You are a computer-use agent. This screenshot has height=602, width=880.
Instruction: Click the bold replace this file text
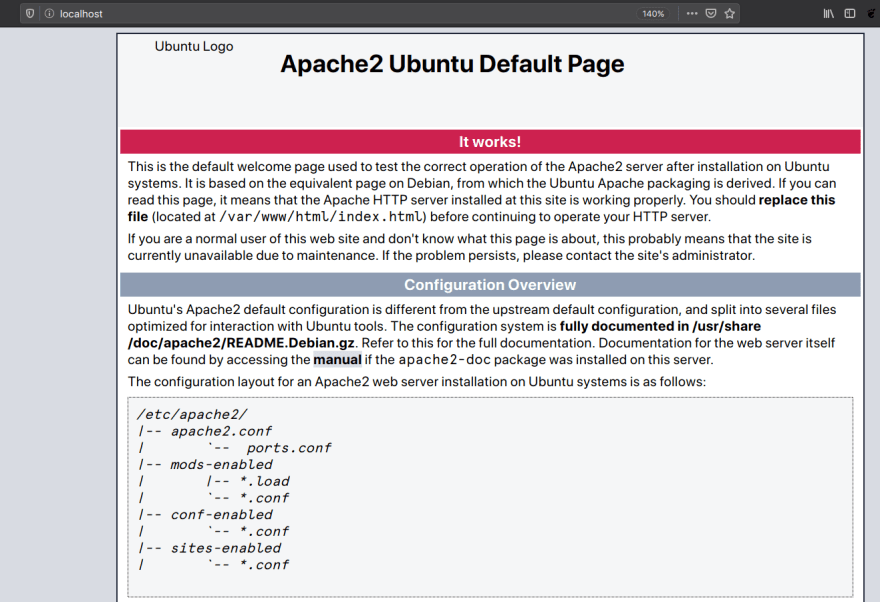[x=482, y=208]
